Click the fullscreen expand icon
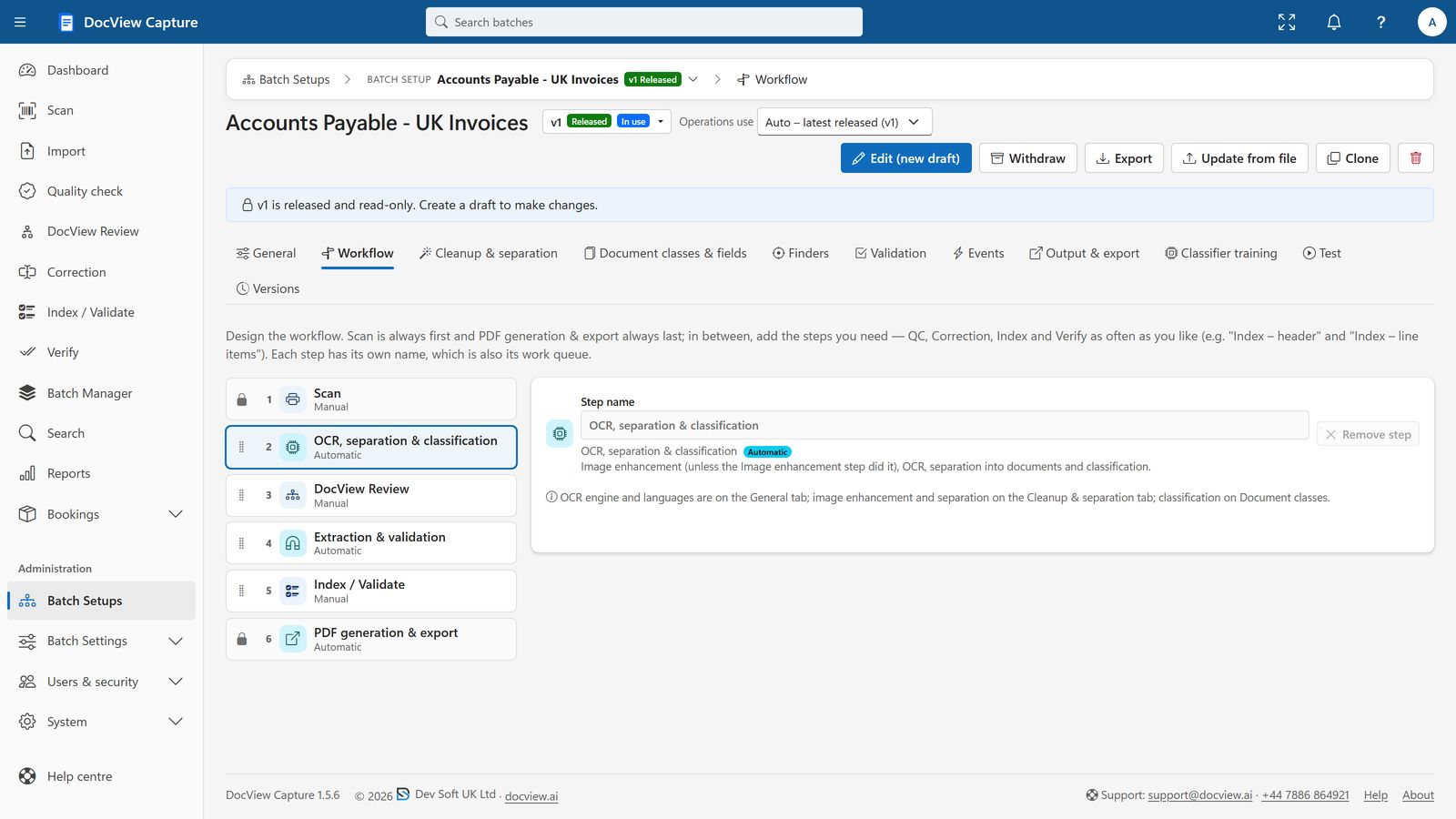 [x=1287, y=22]
